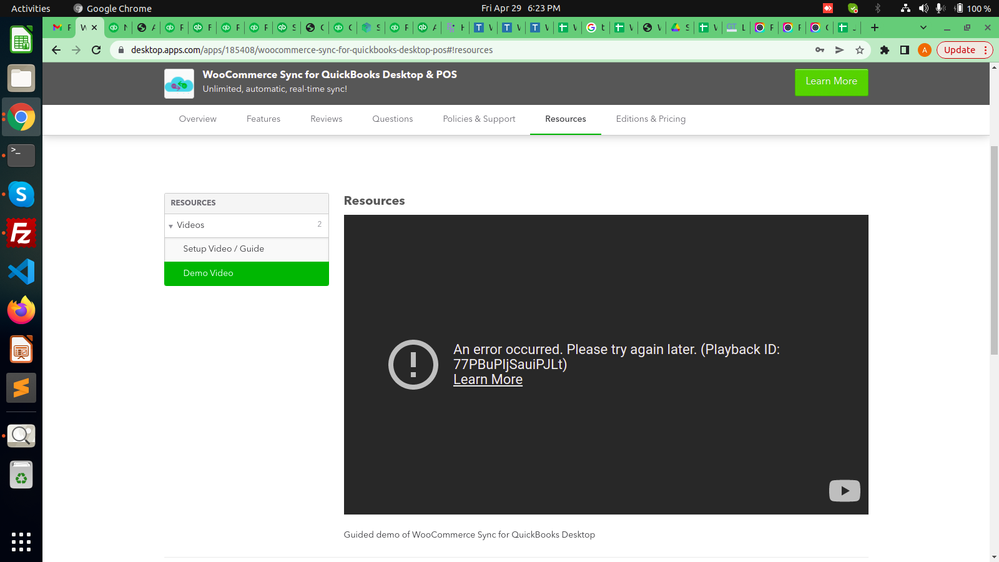Click the YouTube logo in the player

pos(844,491)
